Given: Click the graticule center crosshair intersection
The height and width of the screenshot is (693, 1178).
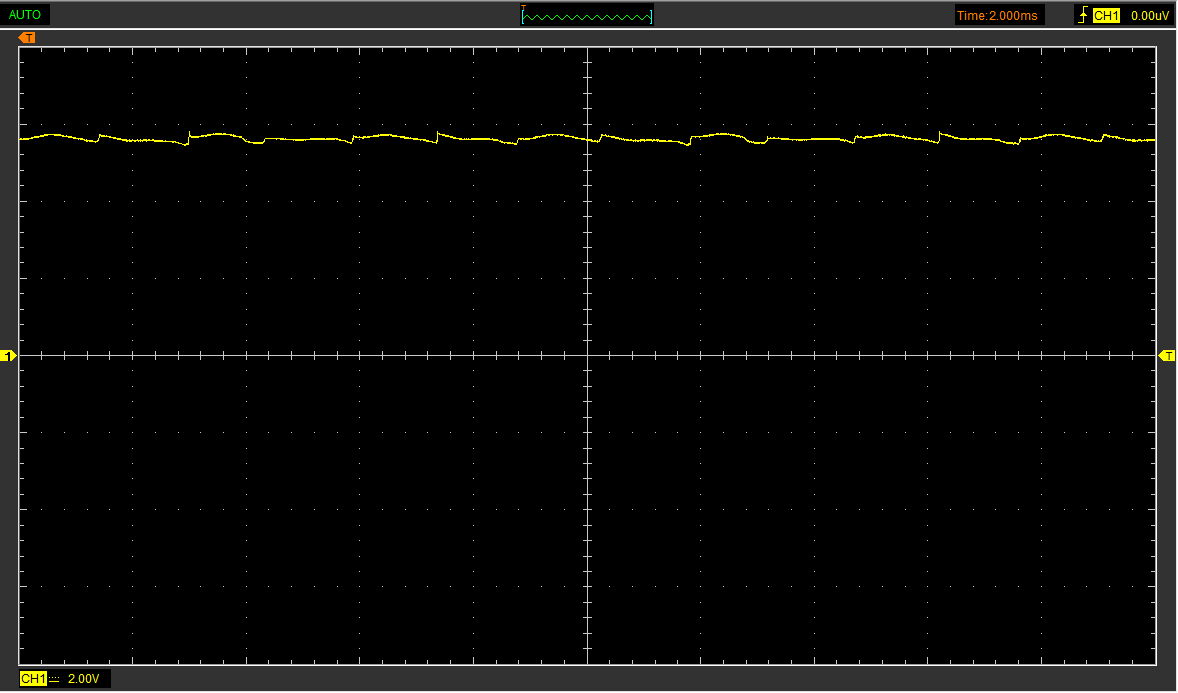Looking at the screenshot, I should (x=587, y=356).
